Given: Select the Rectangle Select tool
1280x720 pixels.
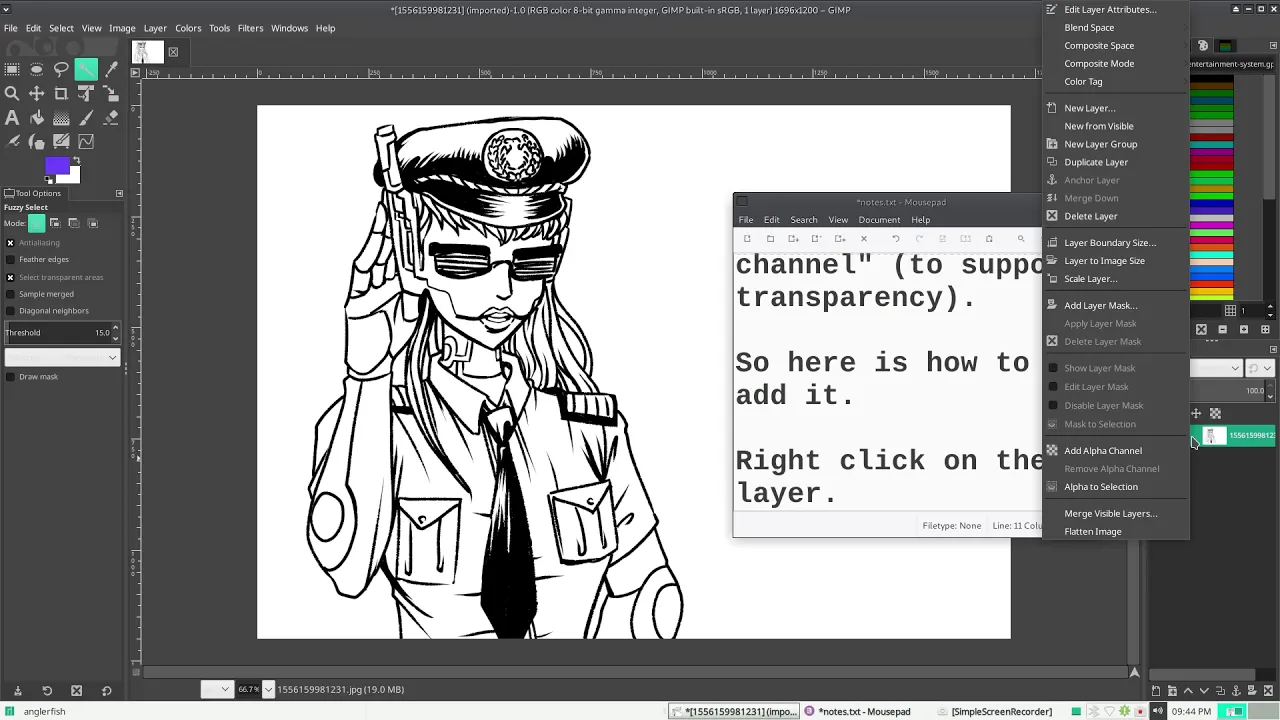Looking at the screenshot, I should pyautogui.click(x=12, y=69).
